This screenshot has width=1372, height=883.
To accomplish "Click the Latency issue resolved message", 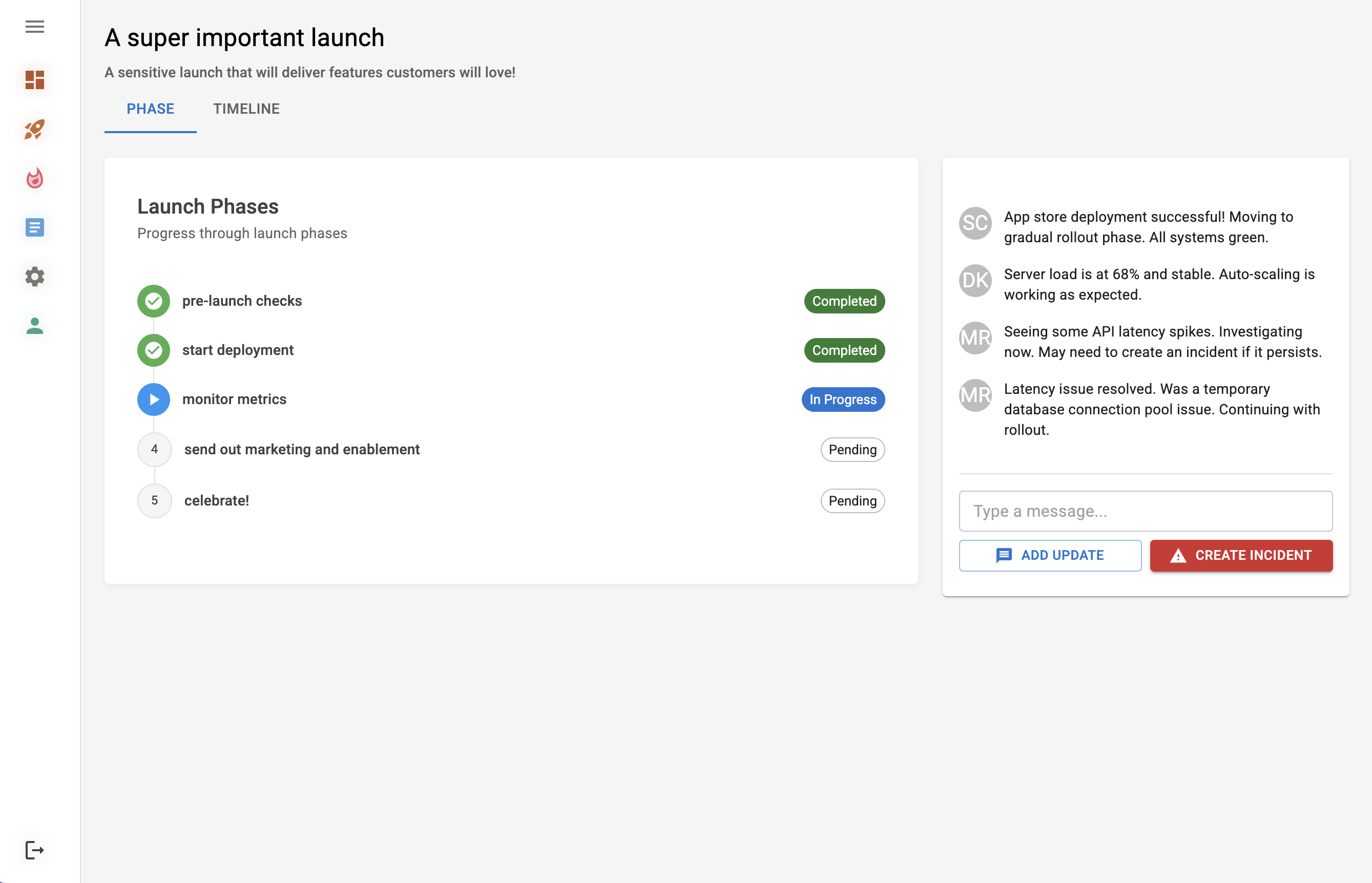I will tap(1162, 409).
